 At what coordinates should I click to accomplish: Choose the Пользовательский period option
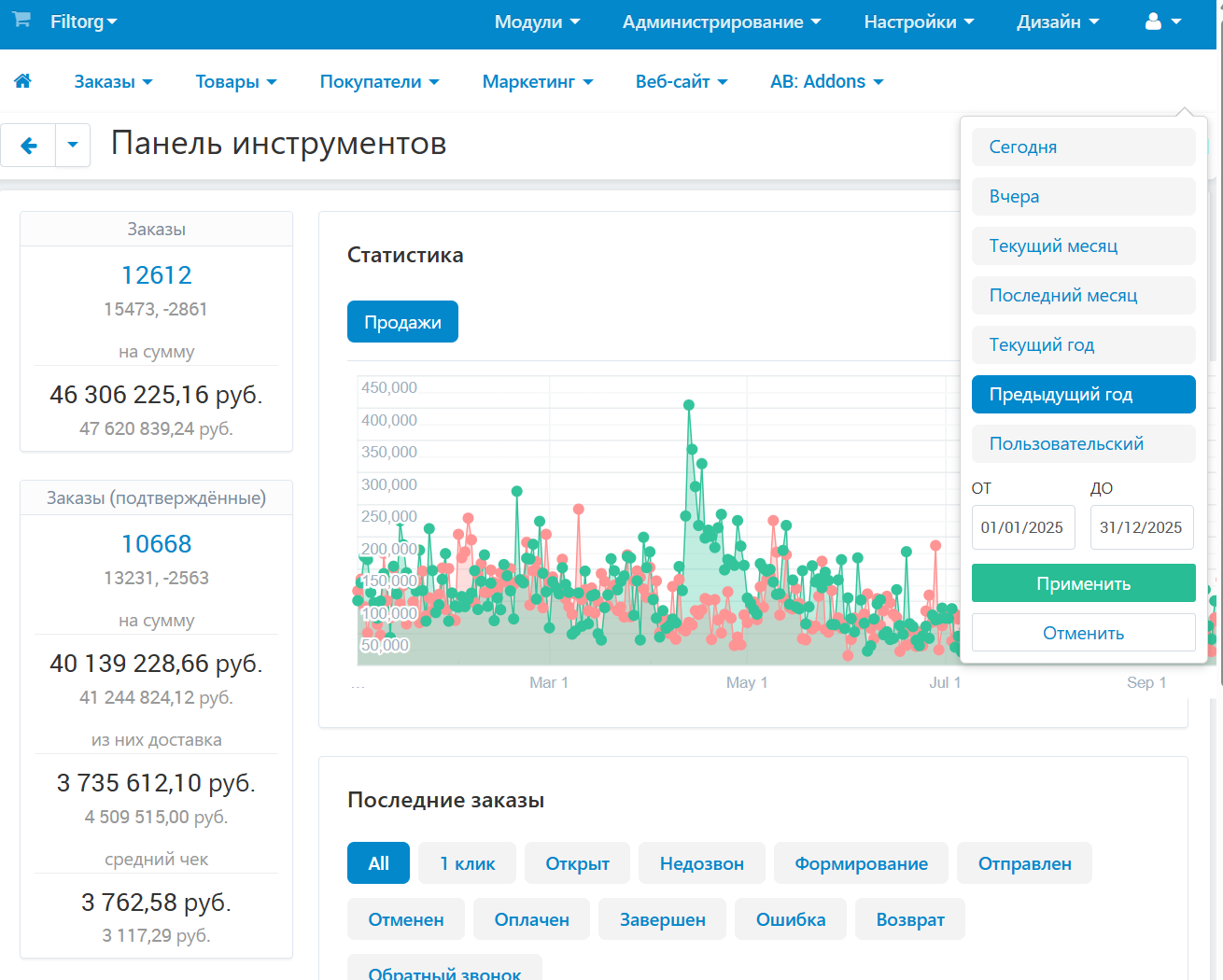click(1083, 444)
